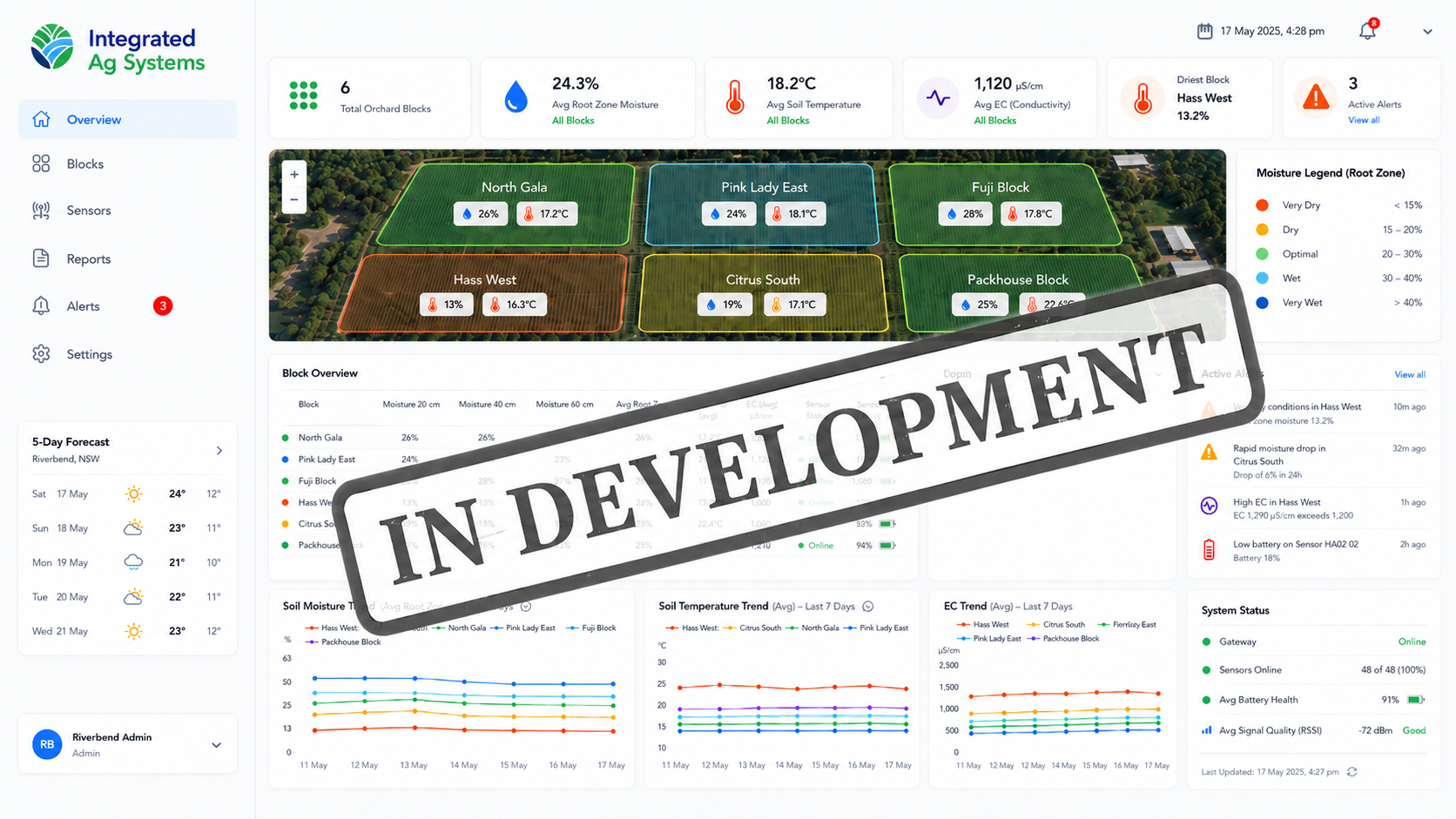Click the Settings gear icon
The width and height of the screenshot is (1456, 819).
tap(41, 354)
